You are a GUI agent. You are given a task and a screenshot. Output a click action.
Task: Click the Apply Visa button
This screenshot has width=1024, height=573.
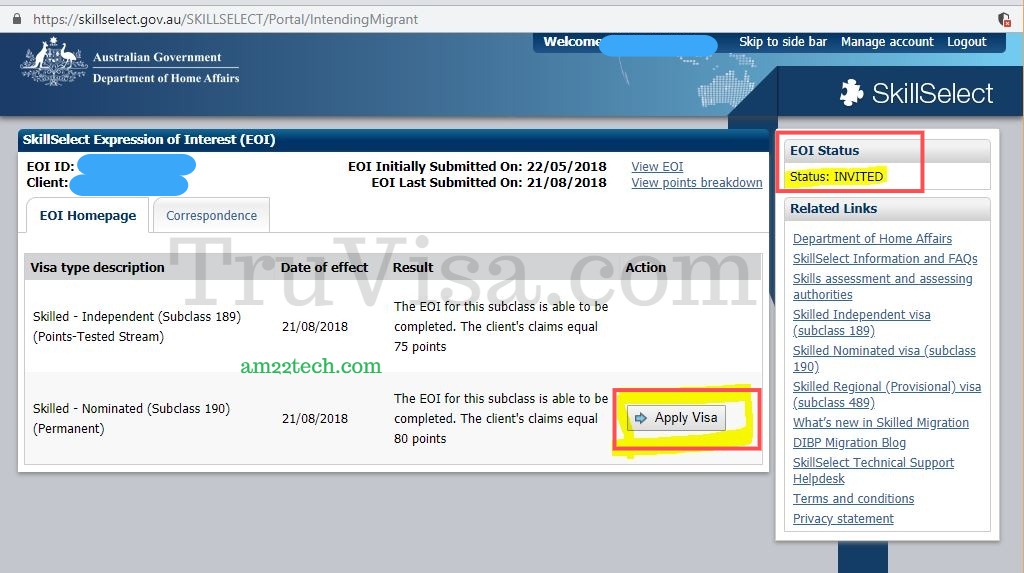click(x=676, y=417)
